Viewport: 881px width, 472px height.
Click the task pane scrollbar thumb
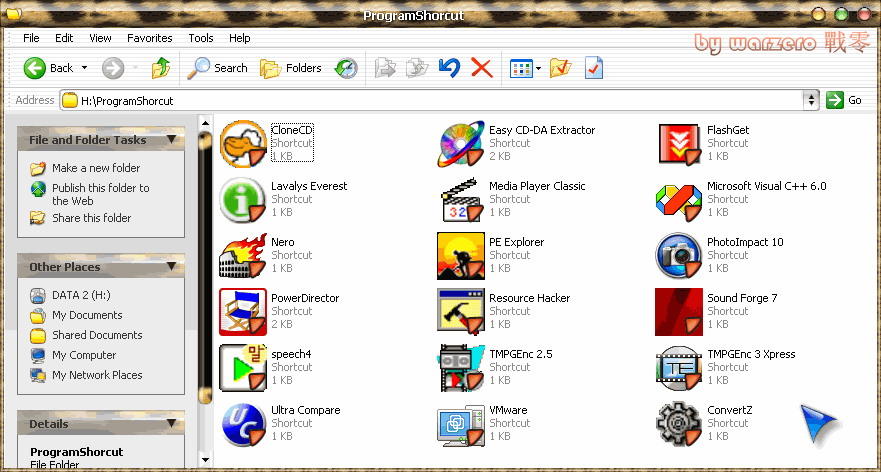[x=205, y=268]
